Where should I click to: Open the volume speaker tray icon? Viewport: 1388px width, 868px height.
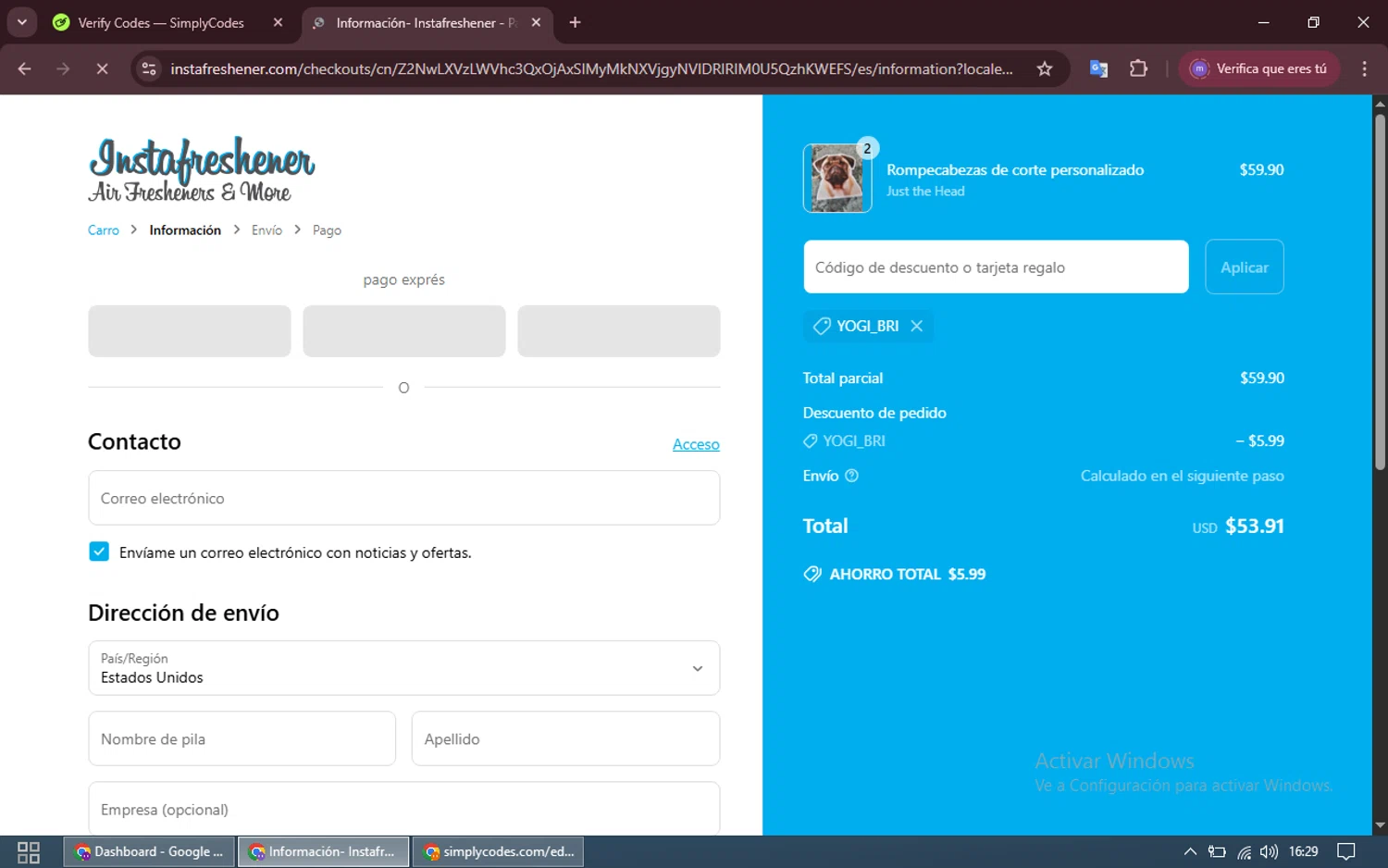point(1269,851)
